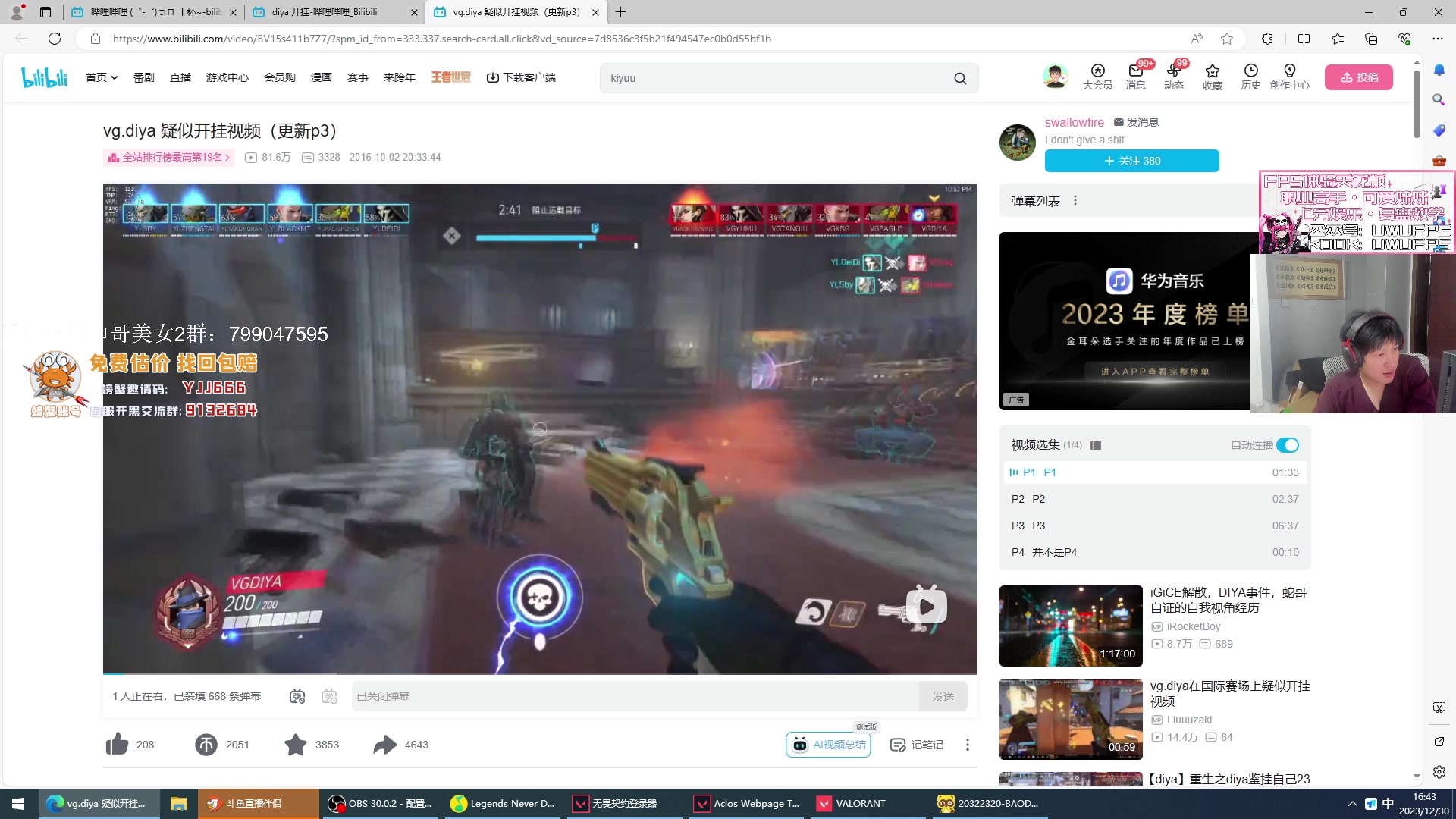The image size is (1456, 819).
Task: Click the search magnifier icon
Action: [960, 78]
